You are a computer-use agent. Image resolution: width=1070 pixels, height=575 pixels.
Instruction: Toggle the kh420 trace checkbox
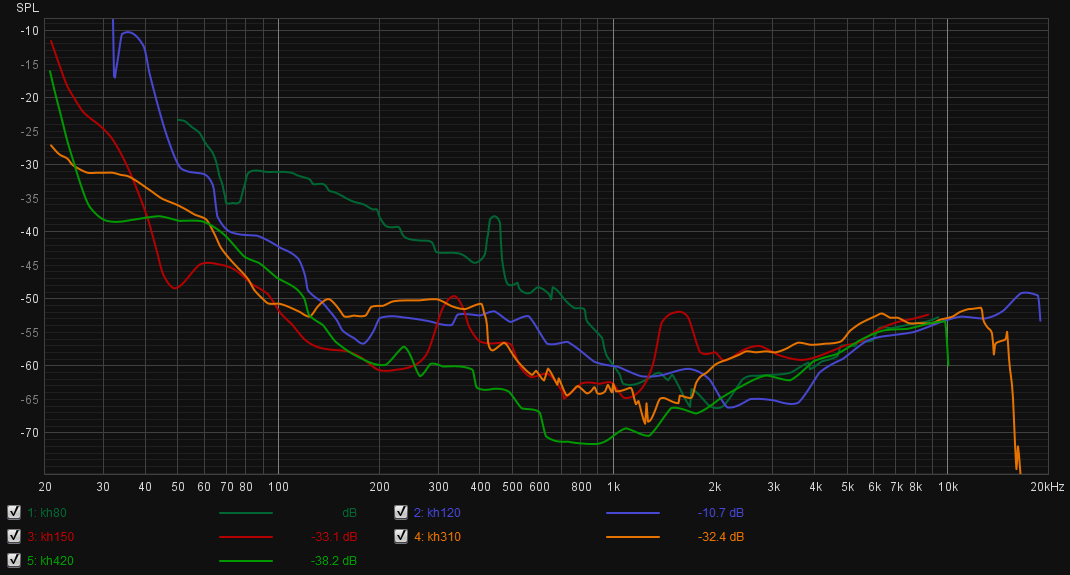click(14, 560)
